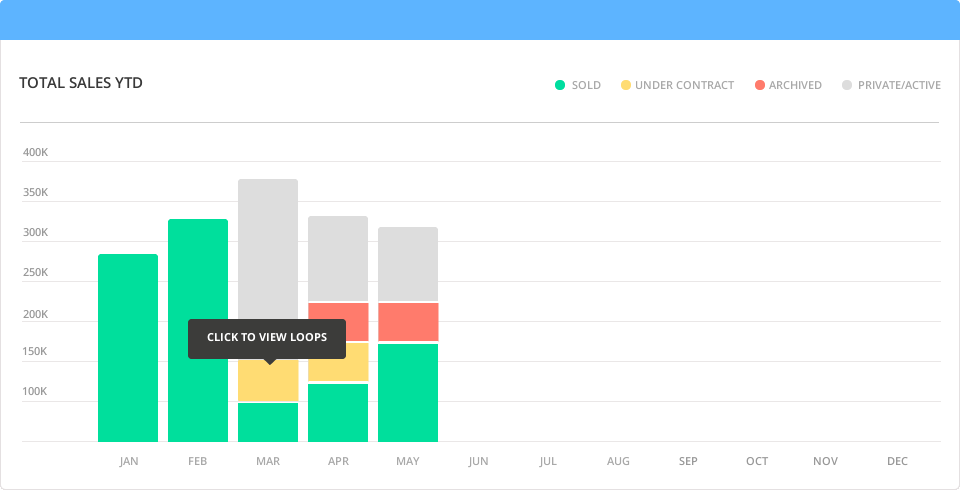Click the gray Private/Active legend dot
This screenshot has width=960, height=490.
coord(847,85)
